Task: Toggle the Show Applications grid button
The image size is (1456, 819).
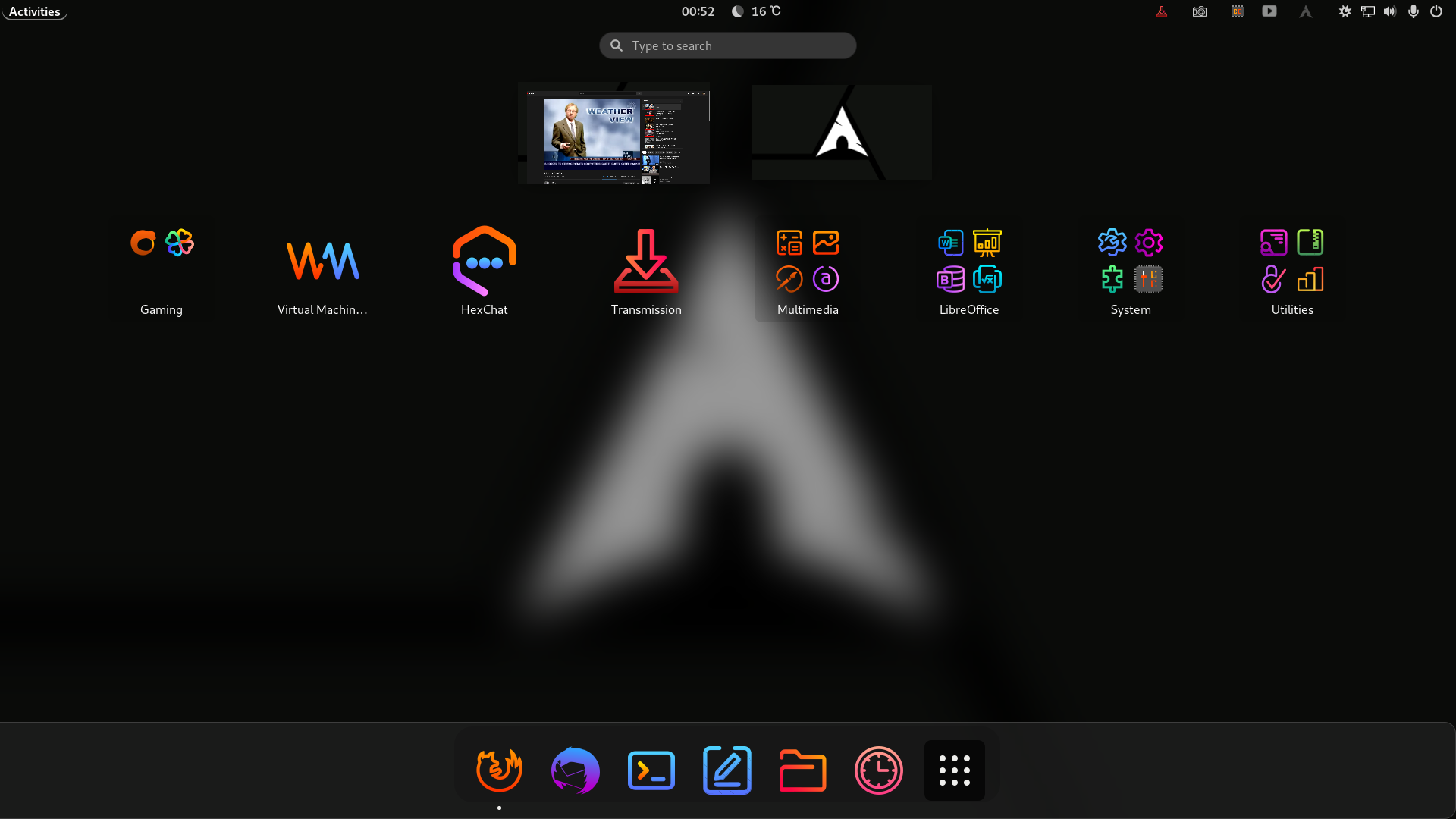Action: 954,770
